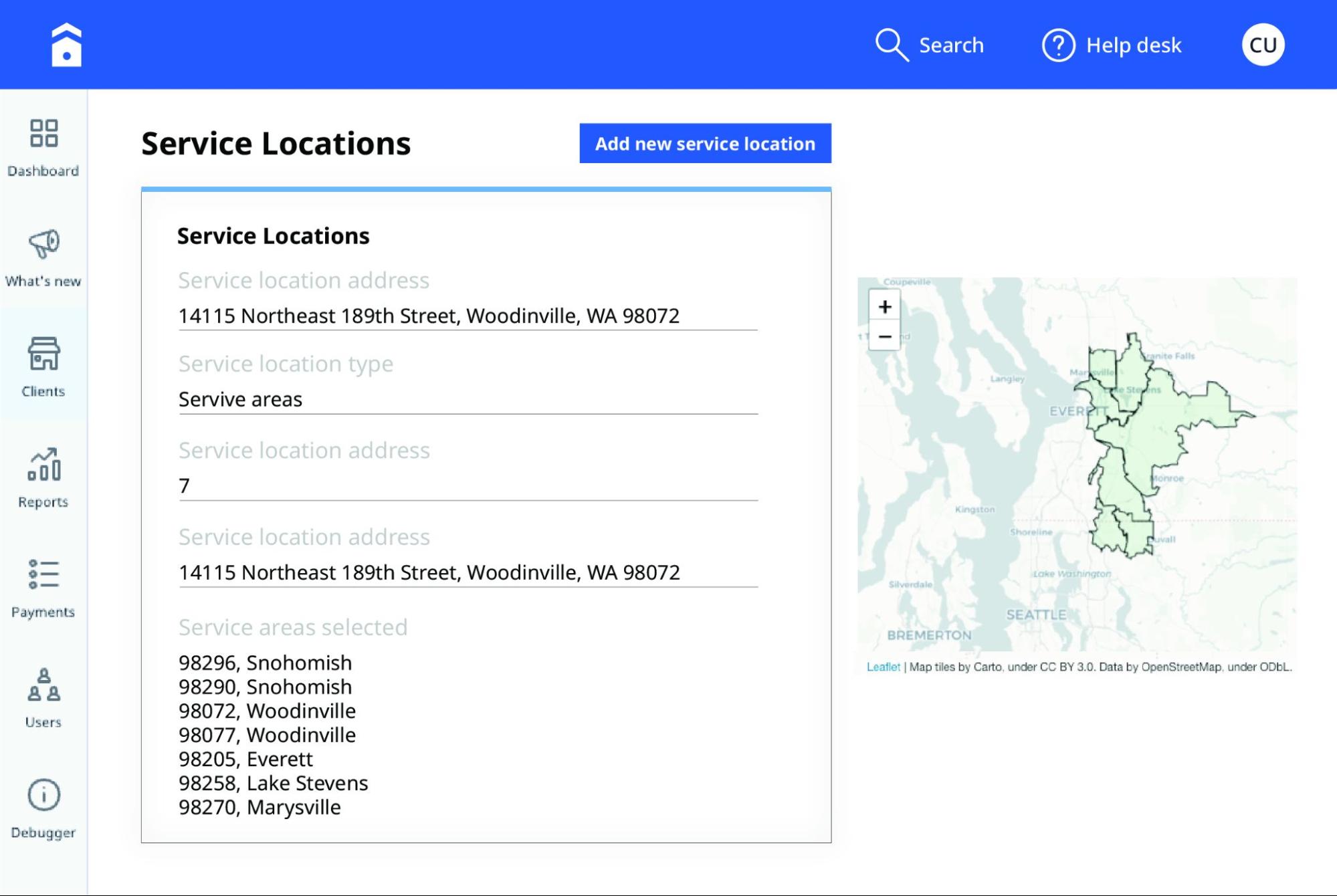Select the 98205, Everett entry
The height and width of the screenshot is (896, 1337).
[x=245, y=759]
